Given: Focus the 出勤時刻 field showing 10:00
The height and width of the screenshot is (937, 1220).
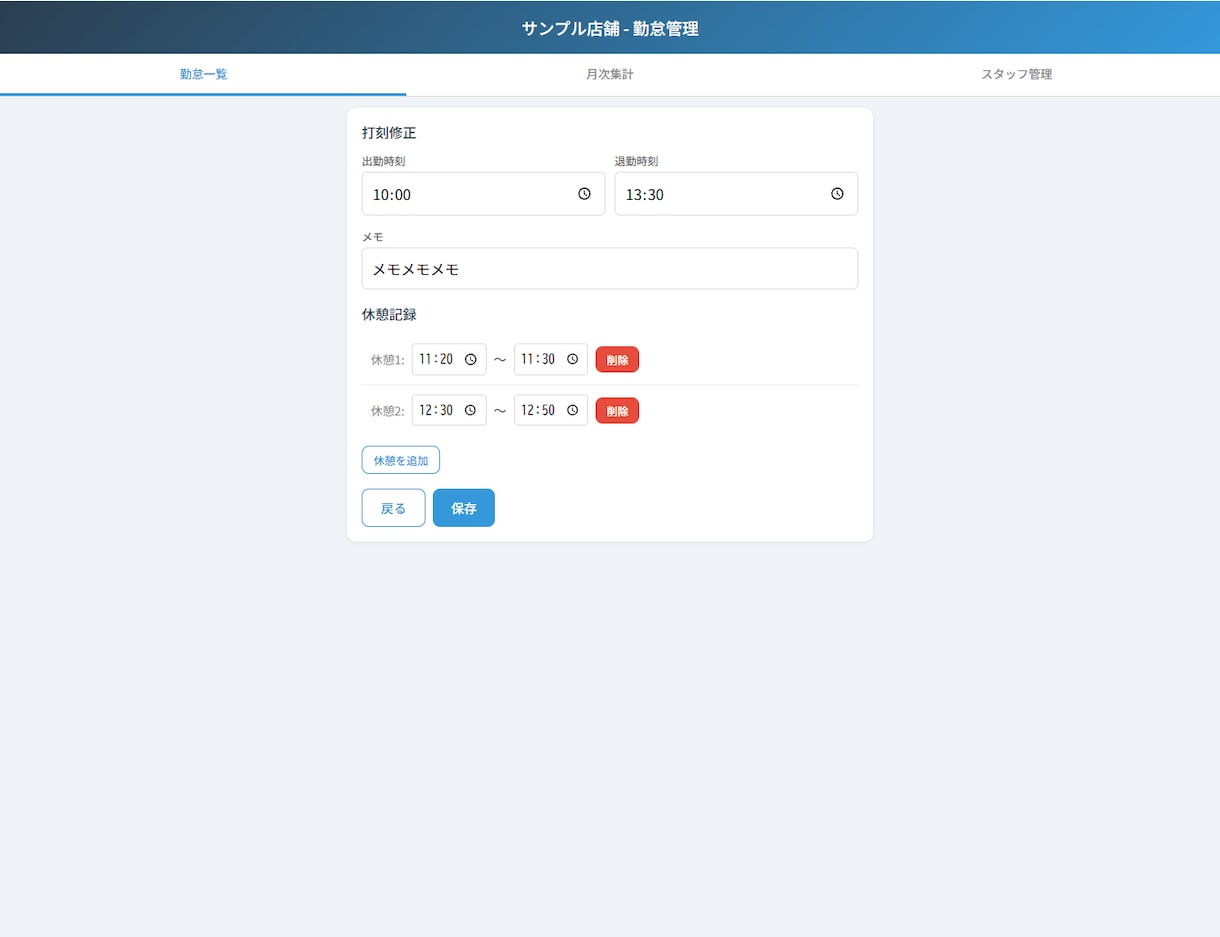Looking at the screenshot, I should [483, 194].
